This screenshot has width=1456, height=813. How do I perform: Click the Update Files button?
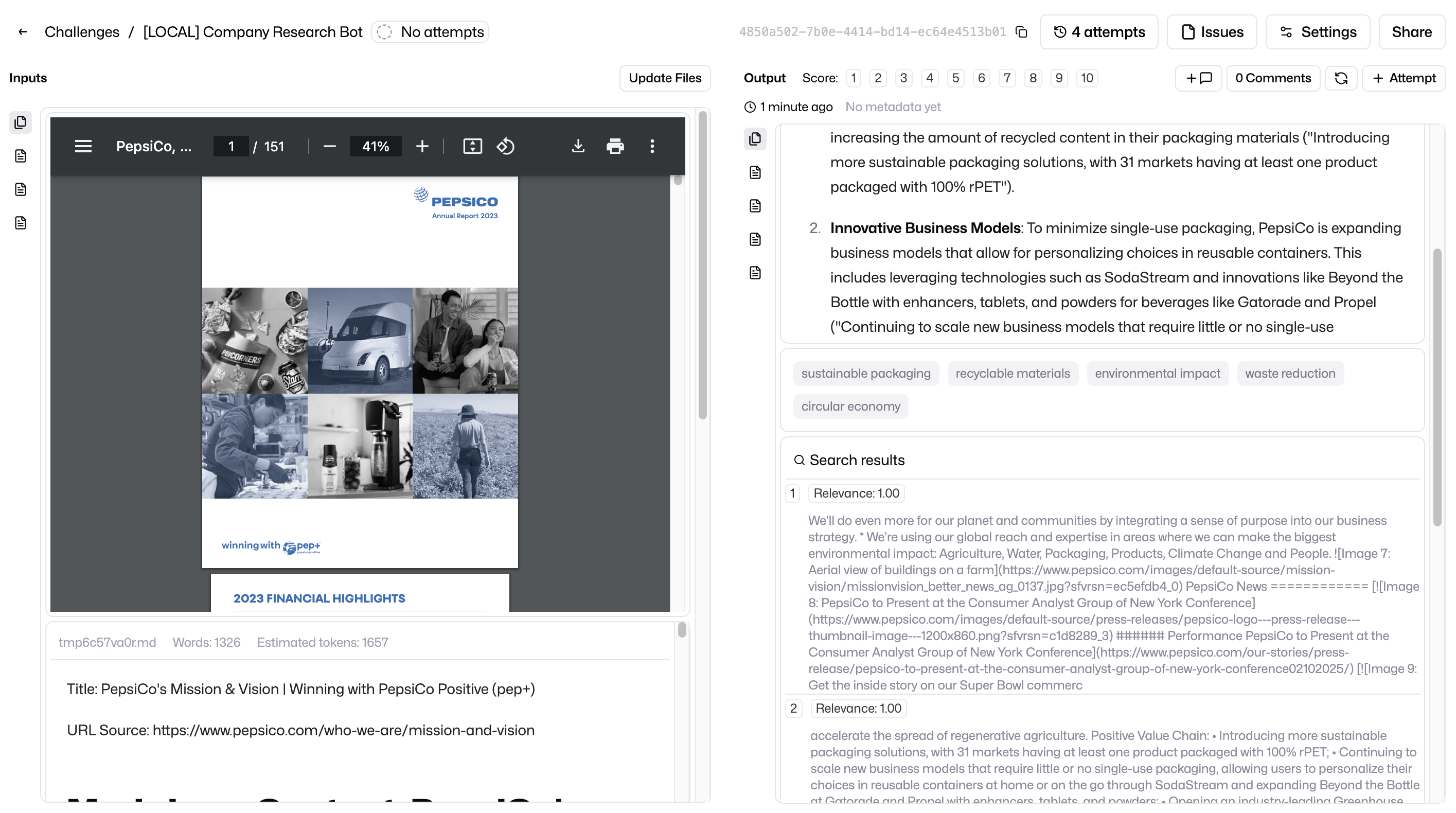pos(665,78)
